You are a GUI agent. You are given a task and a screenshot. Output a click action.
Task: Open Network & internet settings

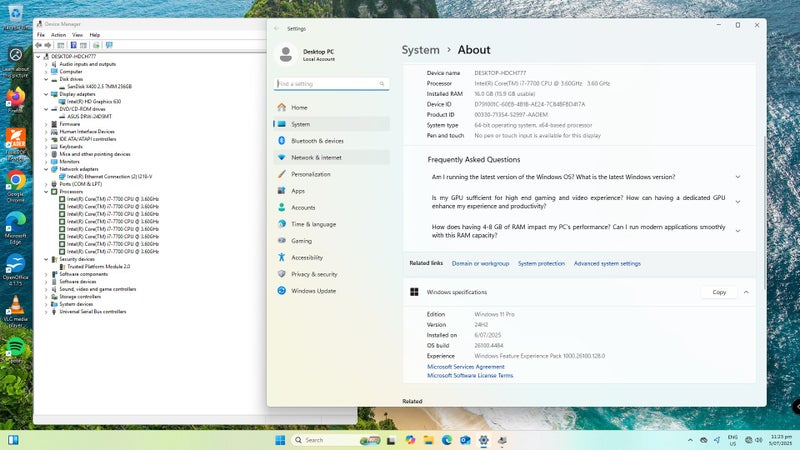pos(332,158)
